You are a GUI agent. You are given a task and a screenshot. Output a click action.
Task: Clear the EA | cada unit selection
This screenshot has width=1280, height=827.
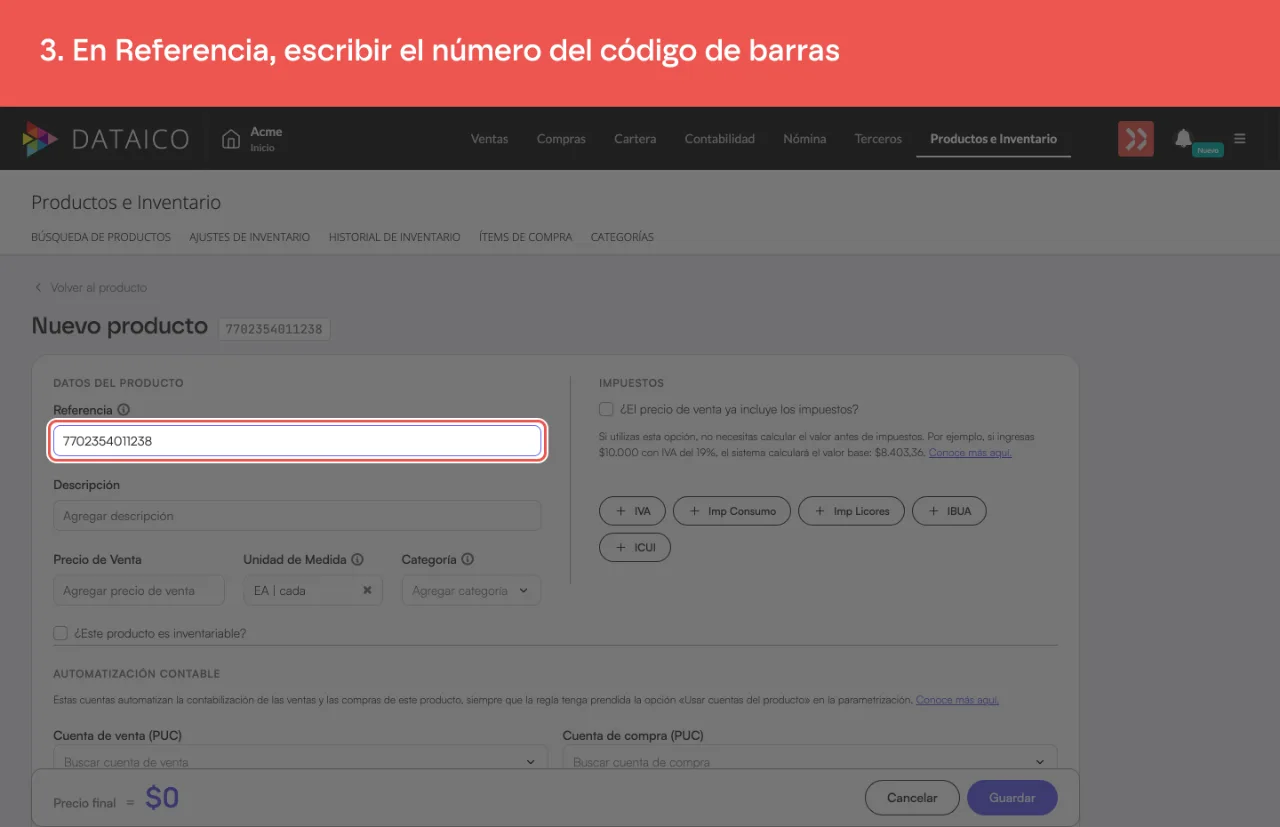click(x=367, y=591)
